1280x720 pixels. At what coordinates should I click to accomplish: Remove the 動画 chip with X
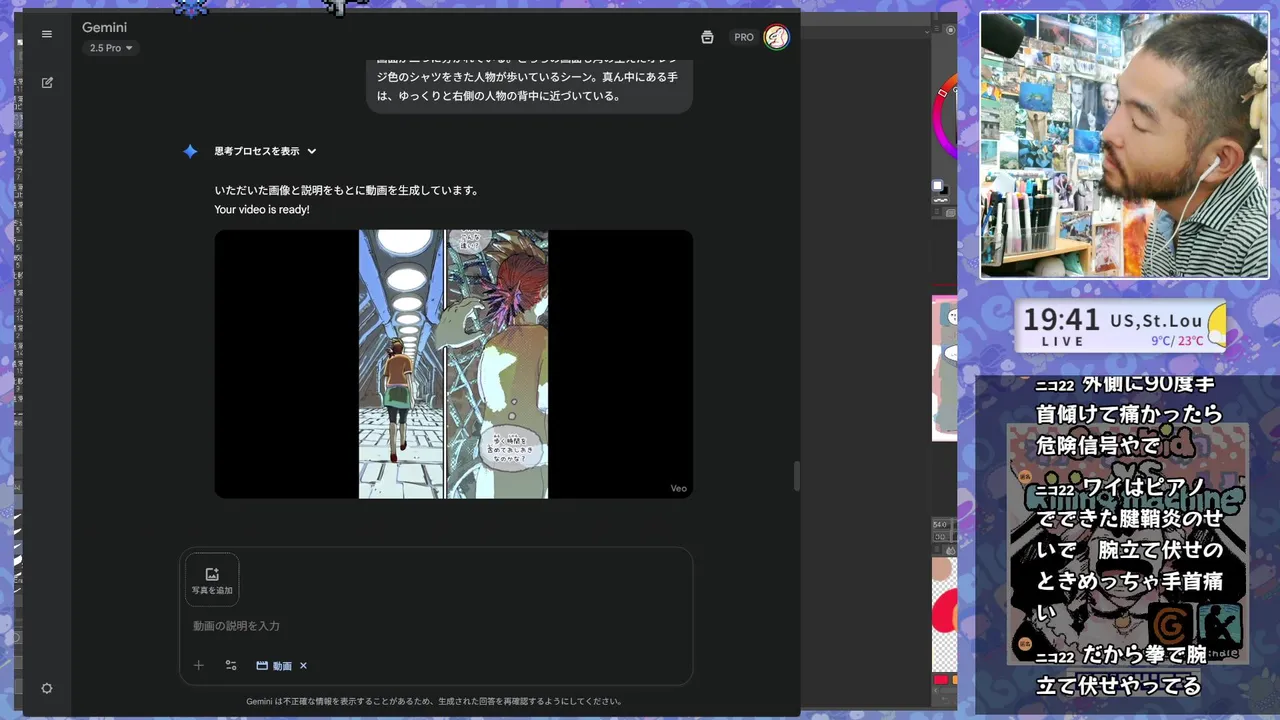(304, 665)
